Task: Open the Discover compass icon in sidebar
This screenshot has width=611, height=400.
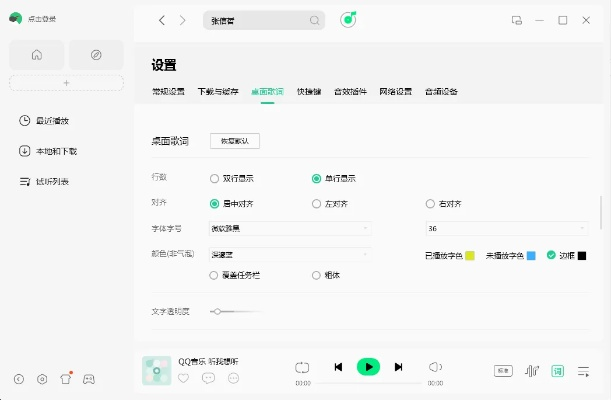Action: coord(96,55)
